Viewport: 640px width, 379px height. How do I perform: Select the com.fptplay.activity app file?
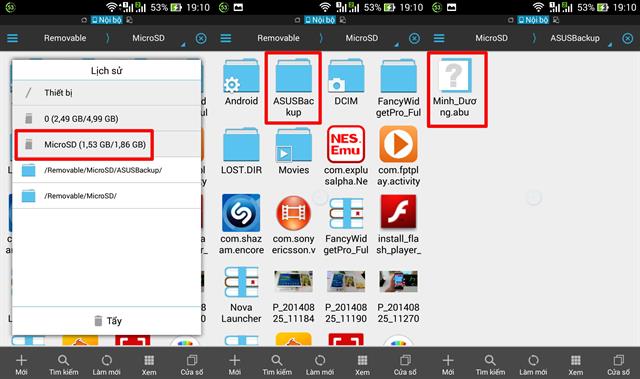(398, 156)
